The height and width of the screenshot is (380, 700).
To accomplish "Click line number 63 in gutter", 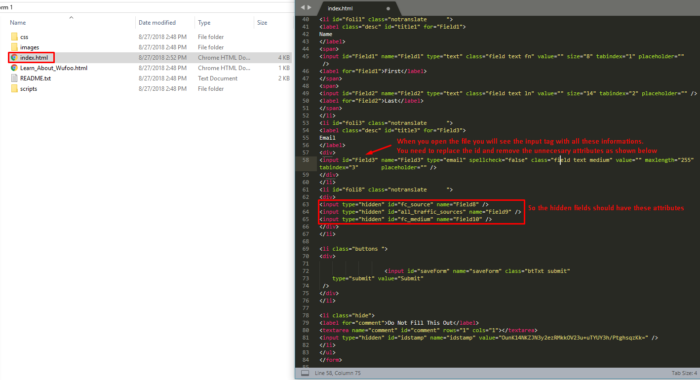I will click(305, 205).
